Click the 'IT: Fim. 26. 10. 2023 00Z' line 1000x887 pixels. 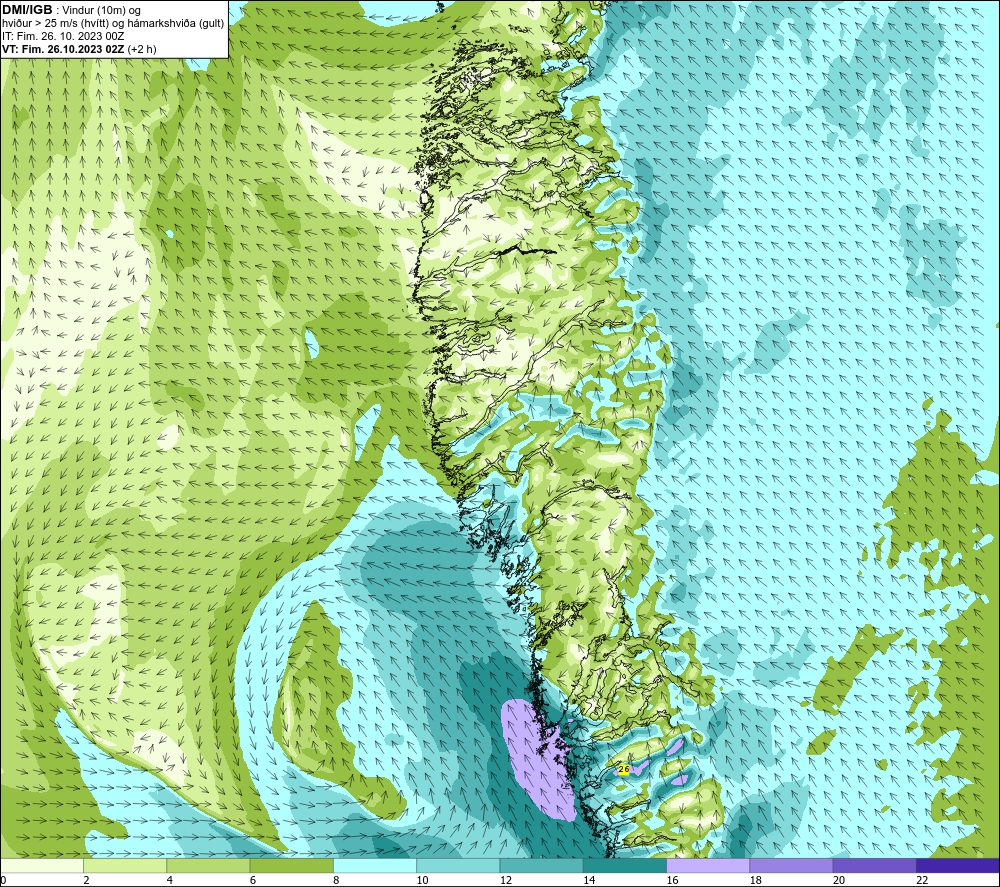coord(63,36)
